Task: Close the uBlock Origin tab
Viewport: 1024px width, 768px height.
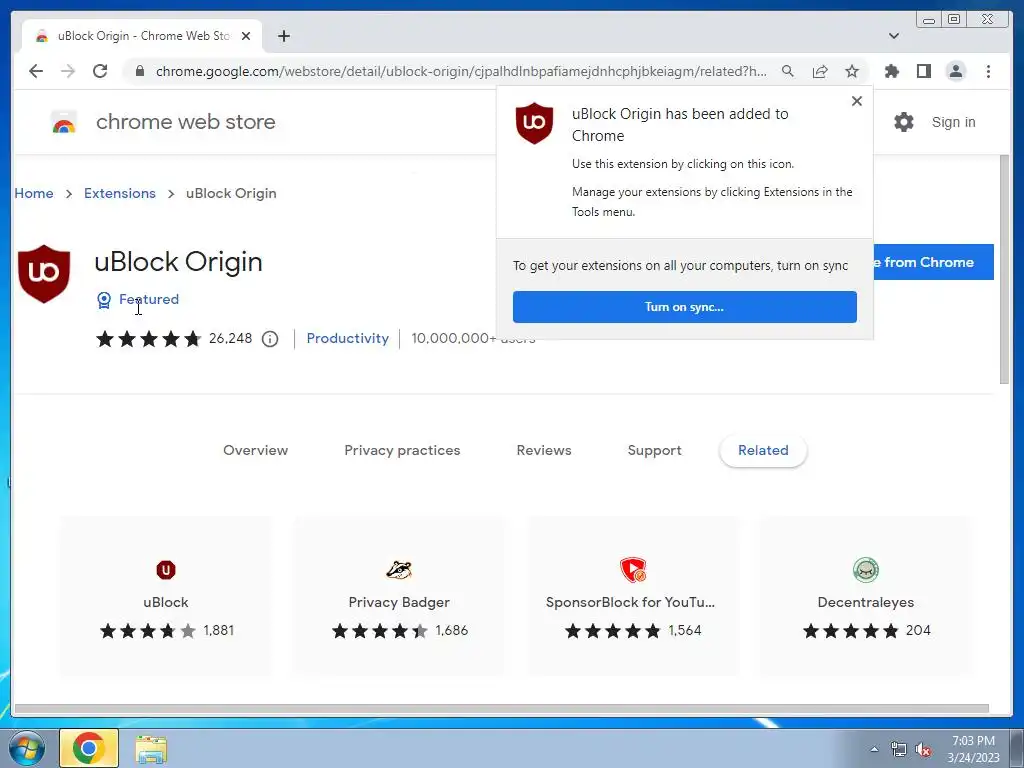Action: (246, 36)
